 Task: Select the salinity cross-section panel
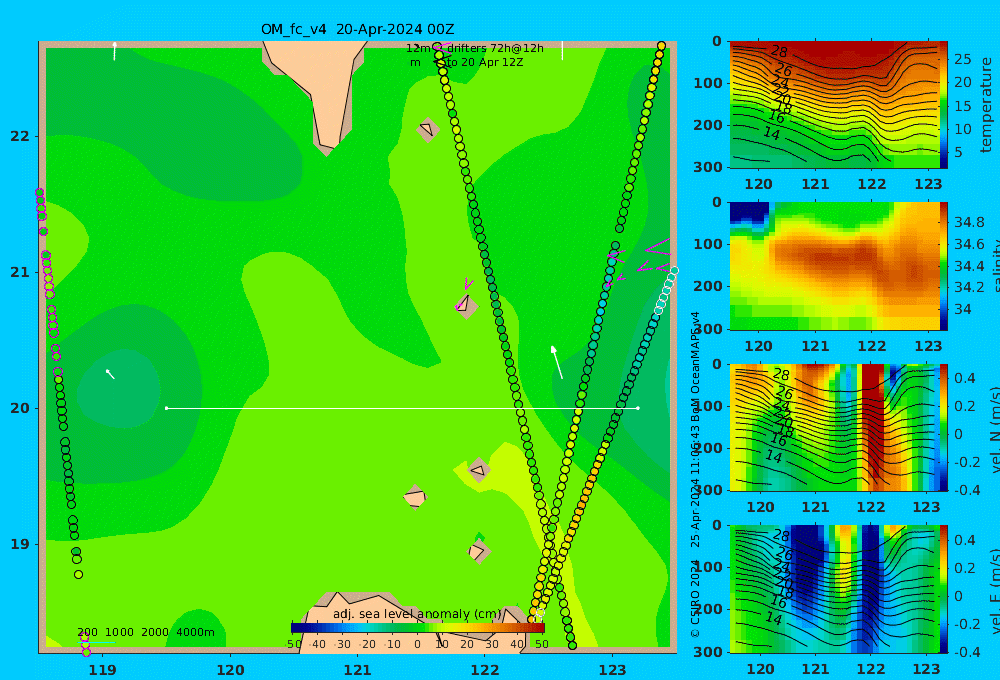pos(834,266)
